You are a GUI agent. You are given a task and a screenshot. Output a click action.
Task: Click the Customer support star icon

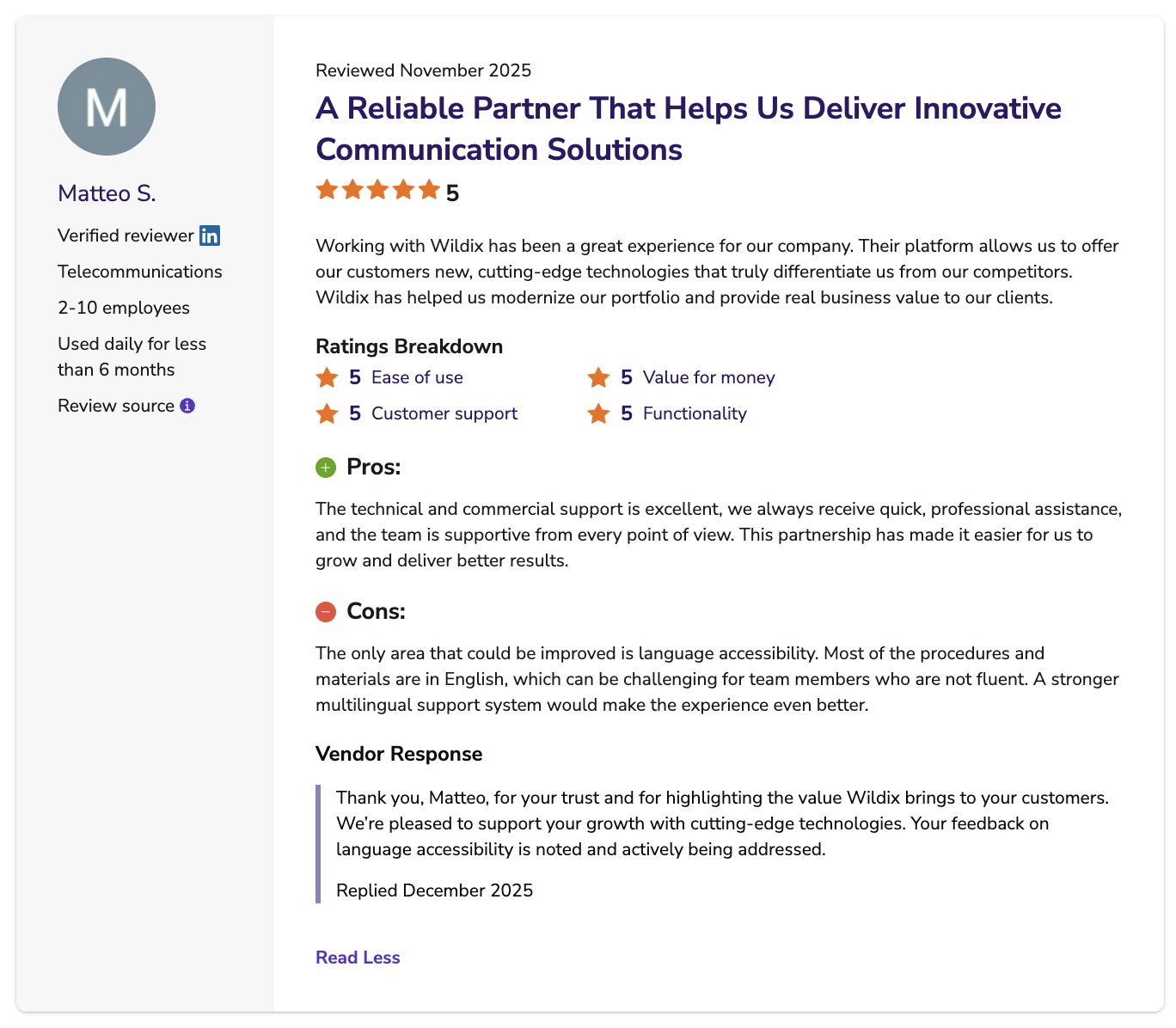click(327, 413)
